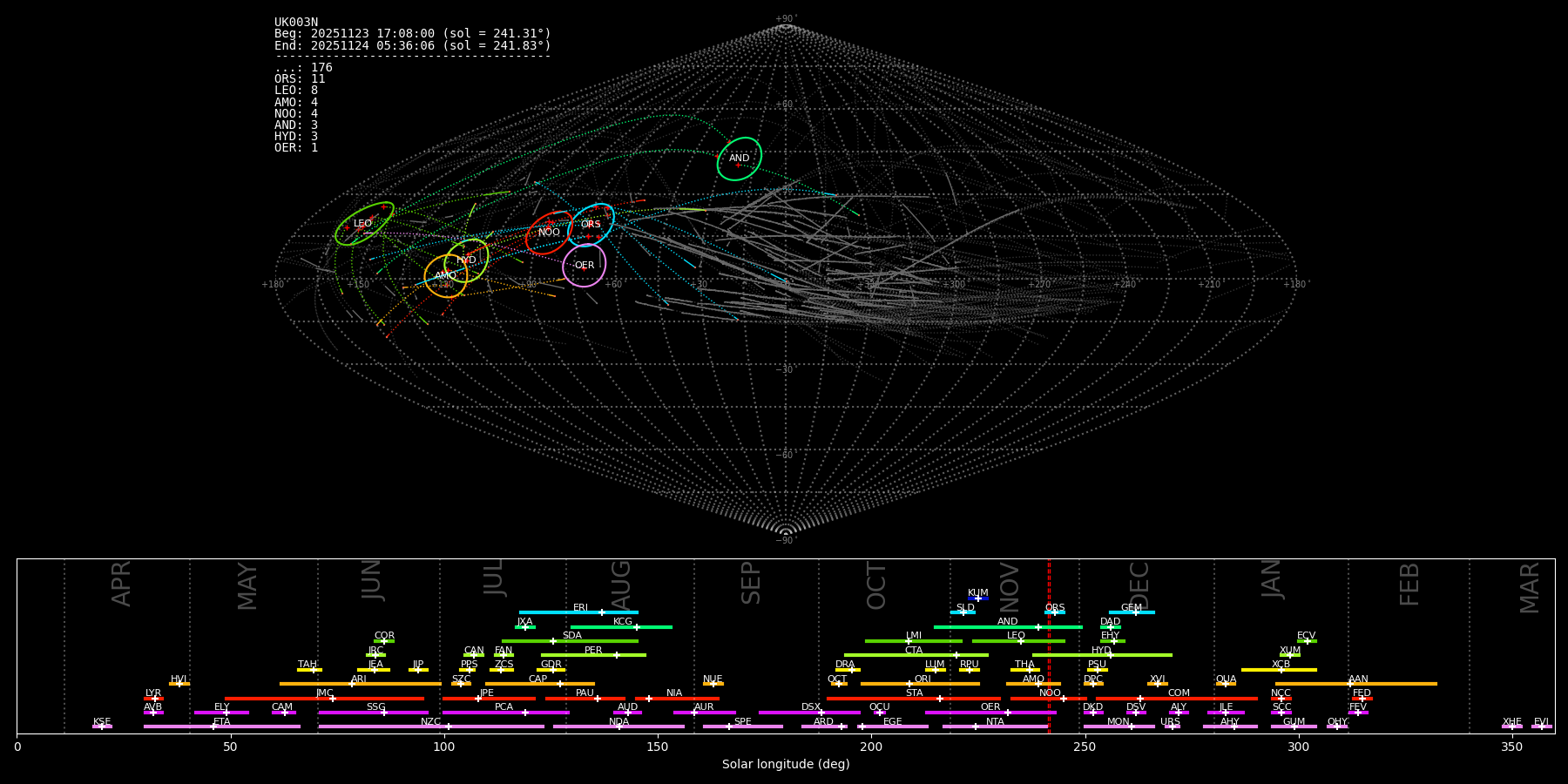Click the PCA magenta shower bar
This screenshot has width=1568, height=784.
505,713
